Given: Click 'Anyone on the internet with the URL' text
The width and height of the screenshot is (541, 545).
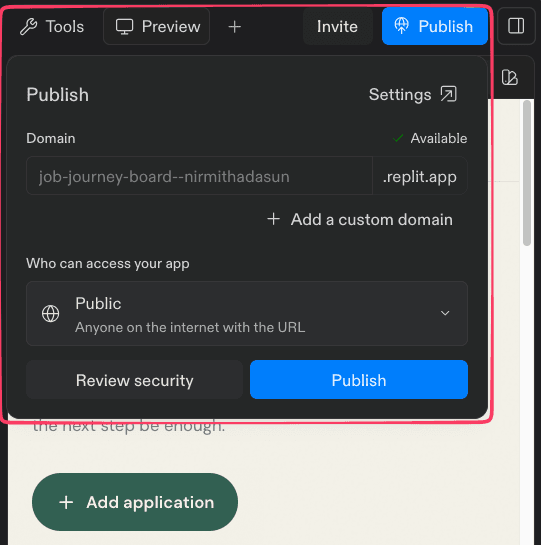Looking at the screenshot, I should (x=190, y=327).
